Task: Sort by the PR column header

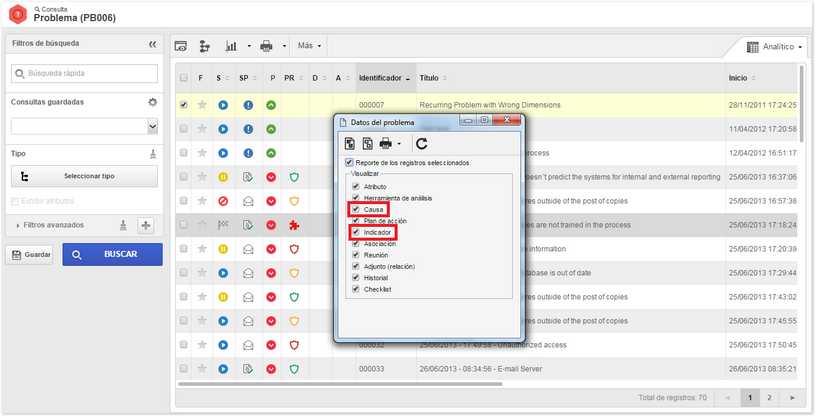Action: [294, 78]
